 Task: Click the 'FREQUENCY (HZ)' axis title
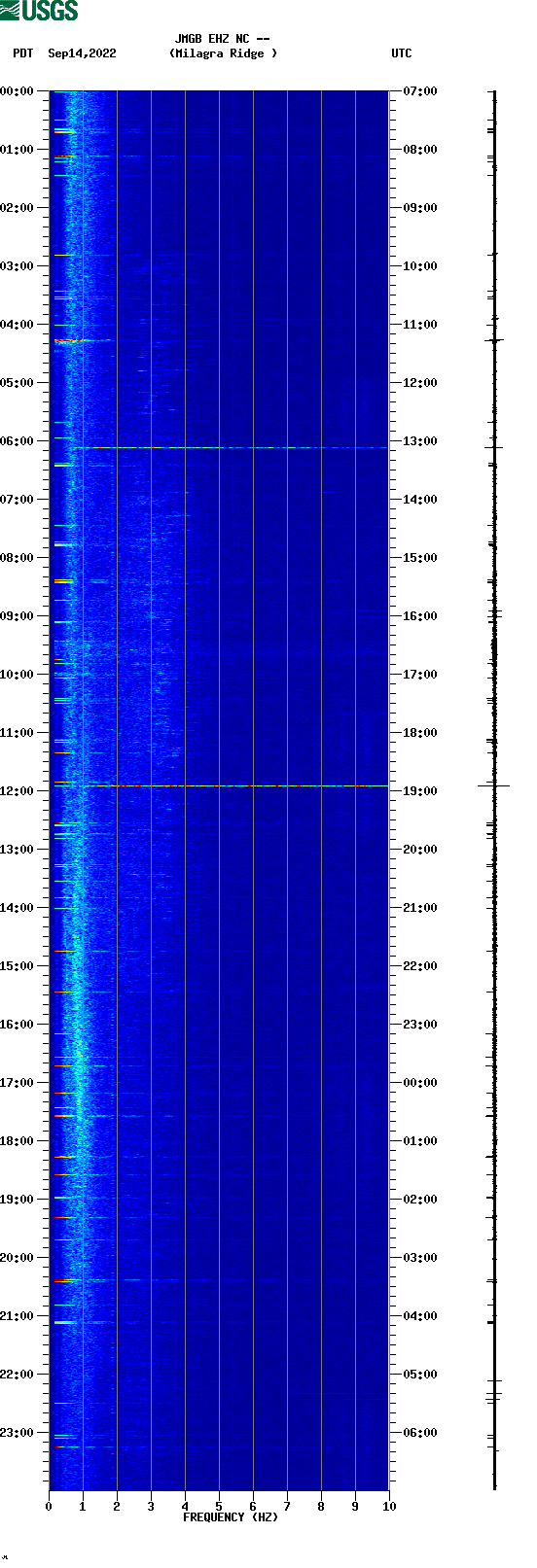coord(231,1517)
